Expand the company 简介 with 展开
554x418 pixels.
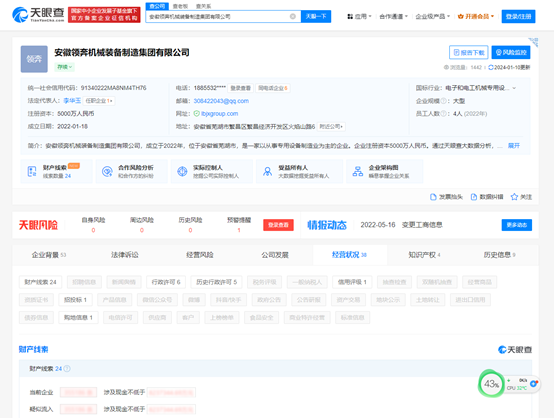tap(513, 146)
